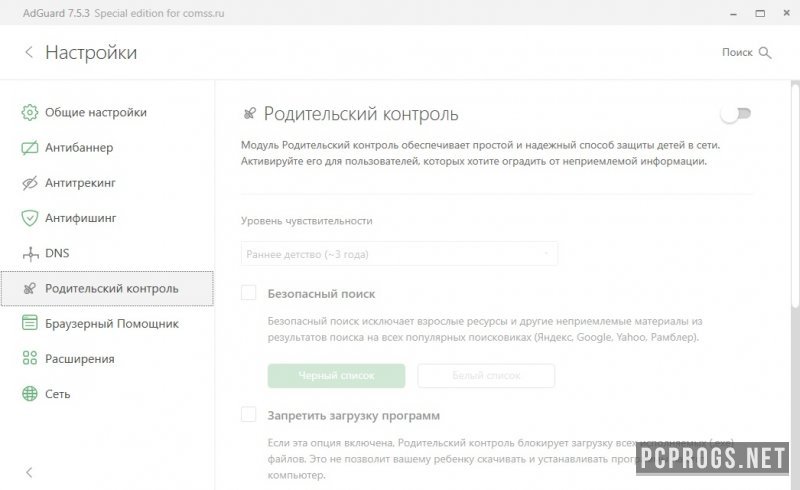800x490 pixels.
Task: Go back using arrow beside Настройки
Action: 29,52
